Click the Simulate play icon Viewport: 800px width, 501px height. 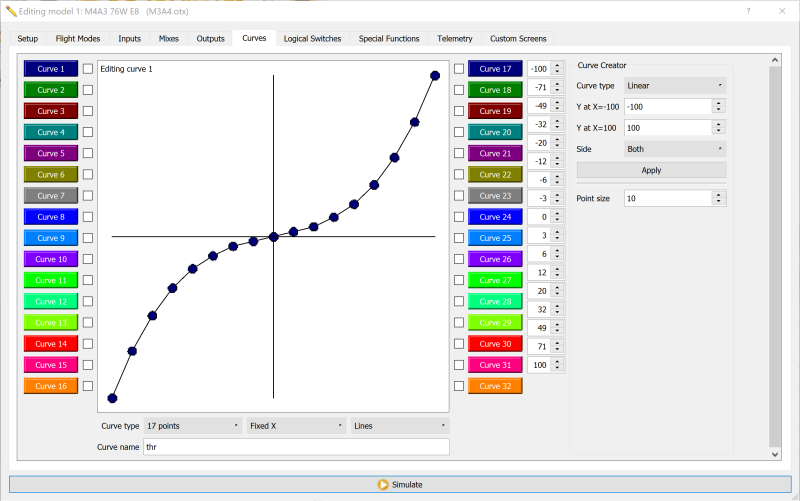point(383,484)
